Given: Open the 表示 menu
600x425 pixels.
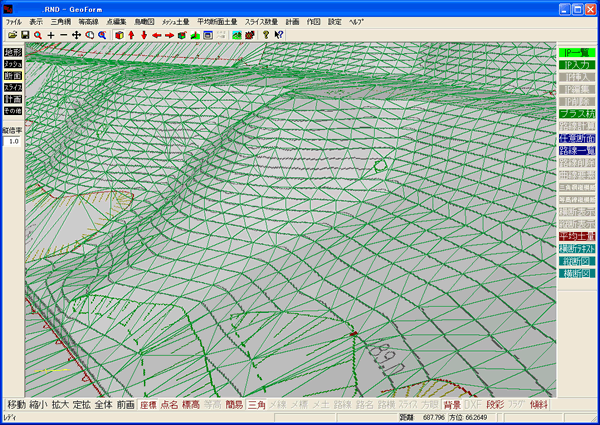Looking at the screenshot, I should click(36, 22).
